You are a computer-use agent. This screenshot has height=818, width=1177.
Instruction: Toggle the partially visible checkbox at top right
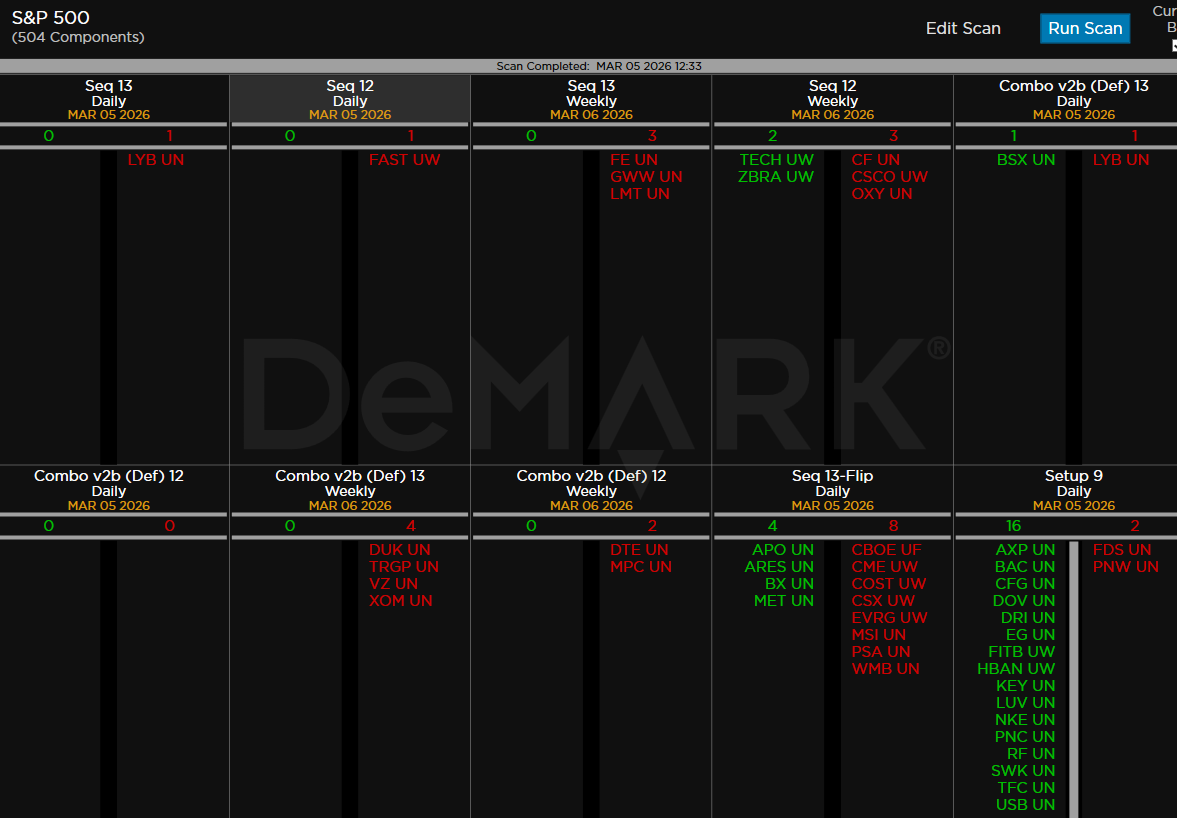(x=1174, y=45)
